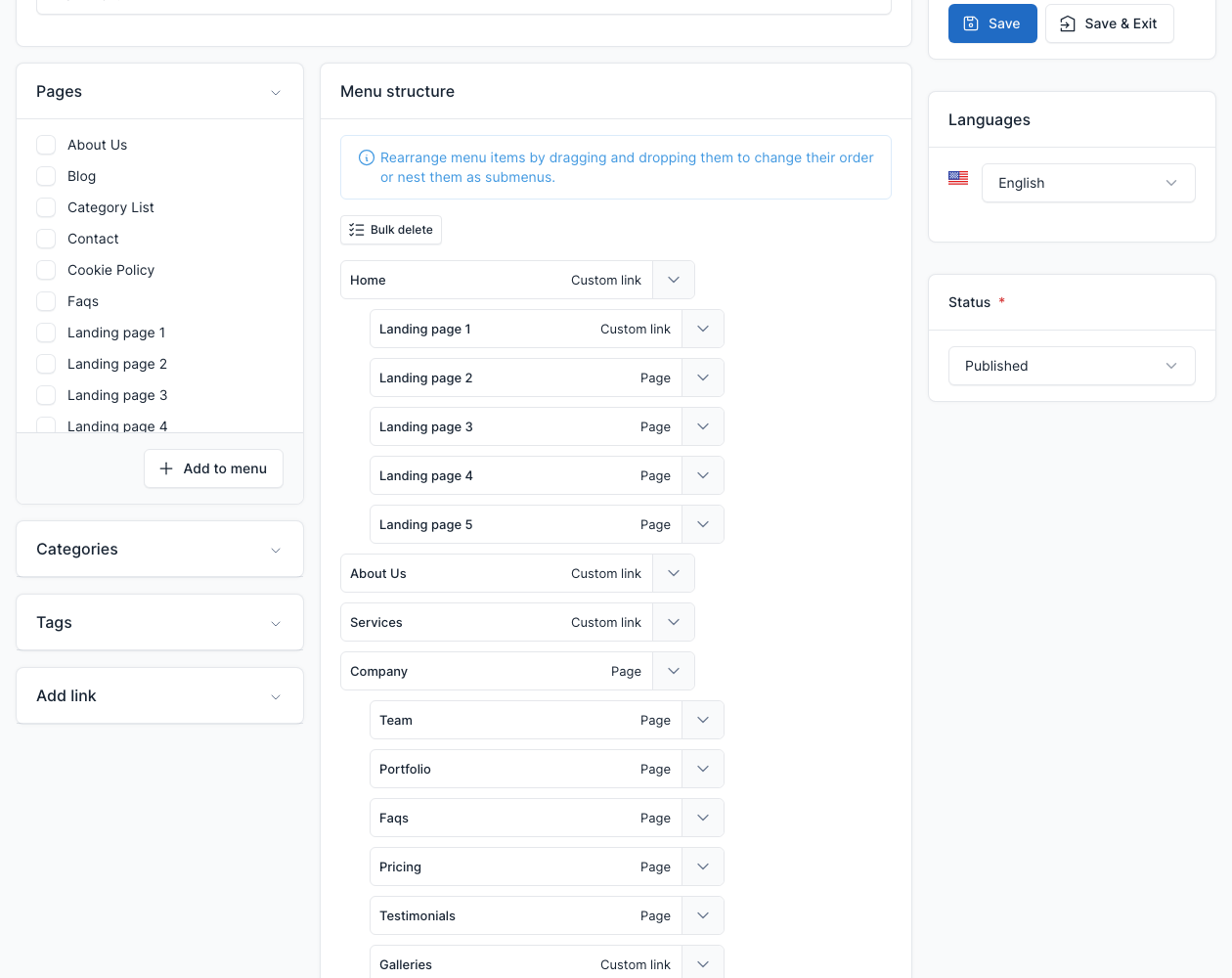This screenshot has width=1232, height=978.
Task: Select the Galleries submenu item
Action: pos(525,962)
